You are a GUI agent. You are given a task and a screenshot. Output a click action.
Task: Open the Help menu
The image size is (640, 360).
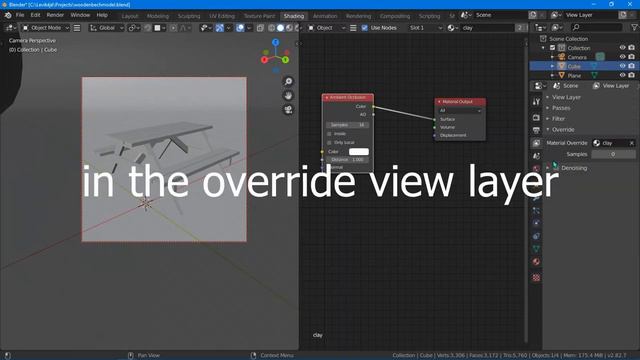102,15
